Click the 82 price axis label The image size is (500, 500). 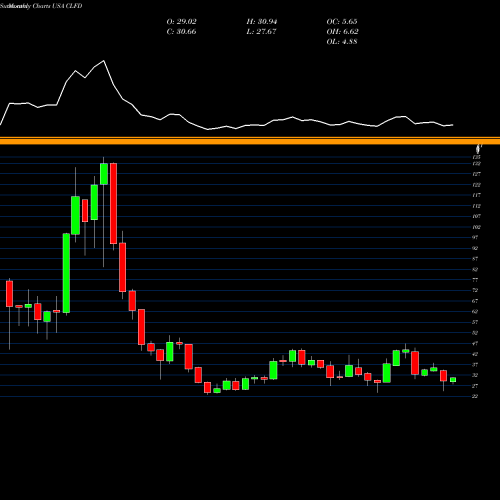(475, 269)
